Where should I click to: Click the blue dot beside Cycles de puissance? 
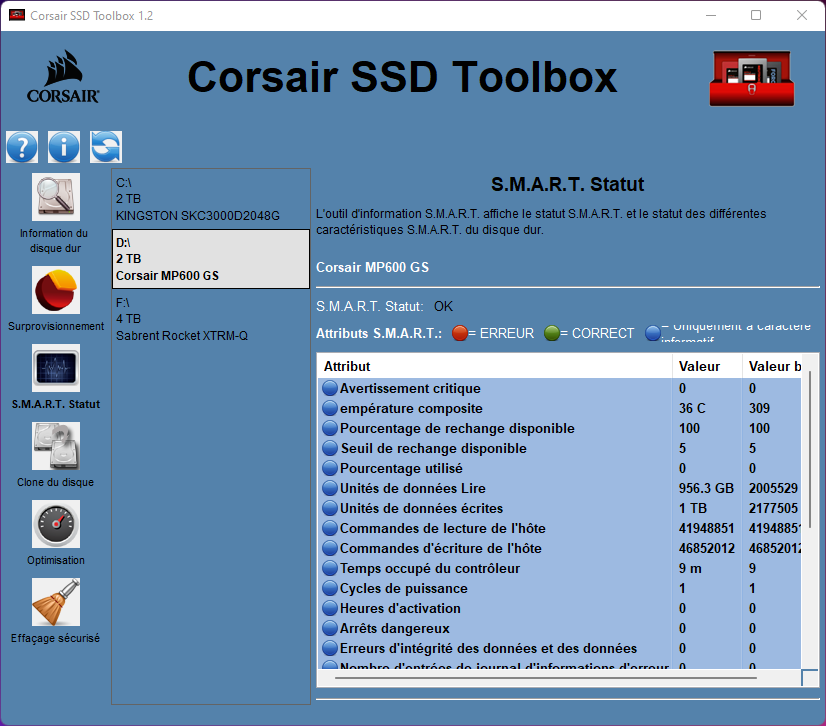coord(330,588)
